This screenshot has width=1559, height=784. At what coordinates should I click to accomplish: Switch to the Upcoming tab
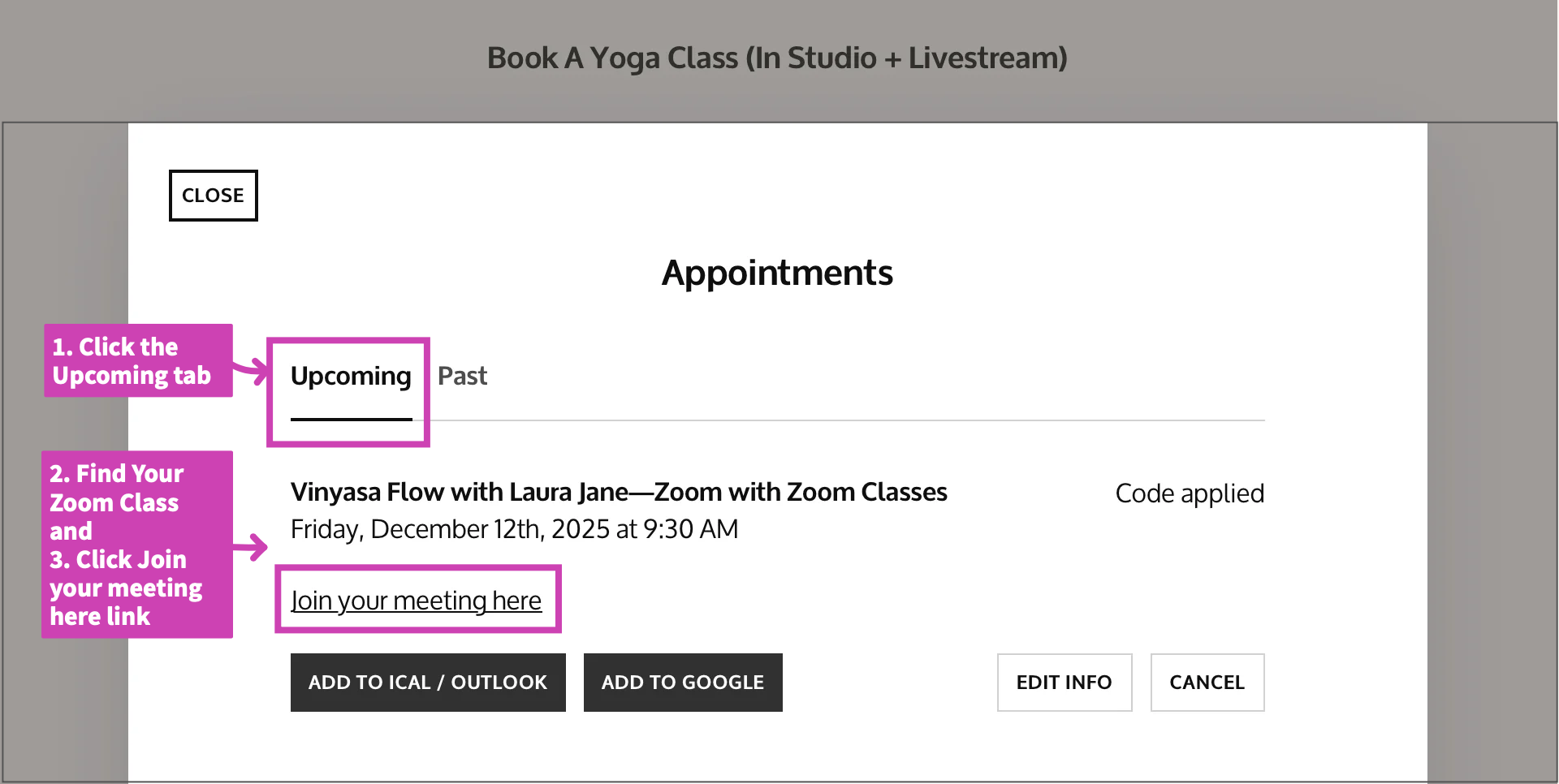click(351, 377)
